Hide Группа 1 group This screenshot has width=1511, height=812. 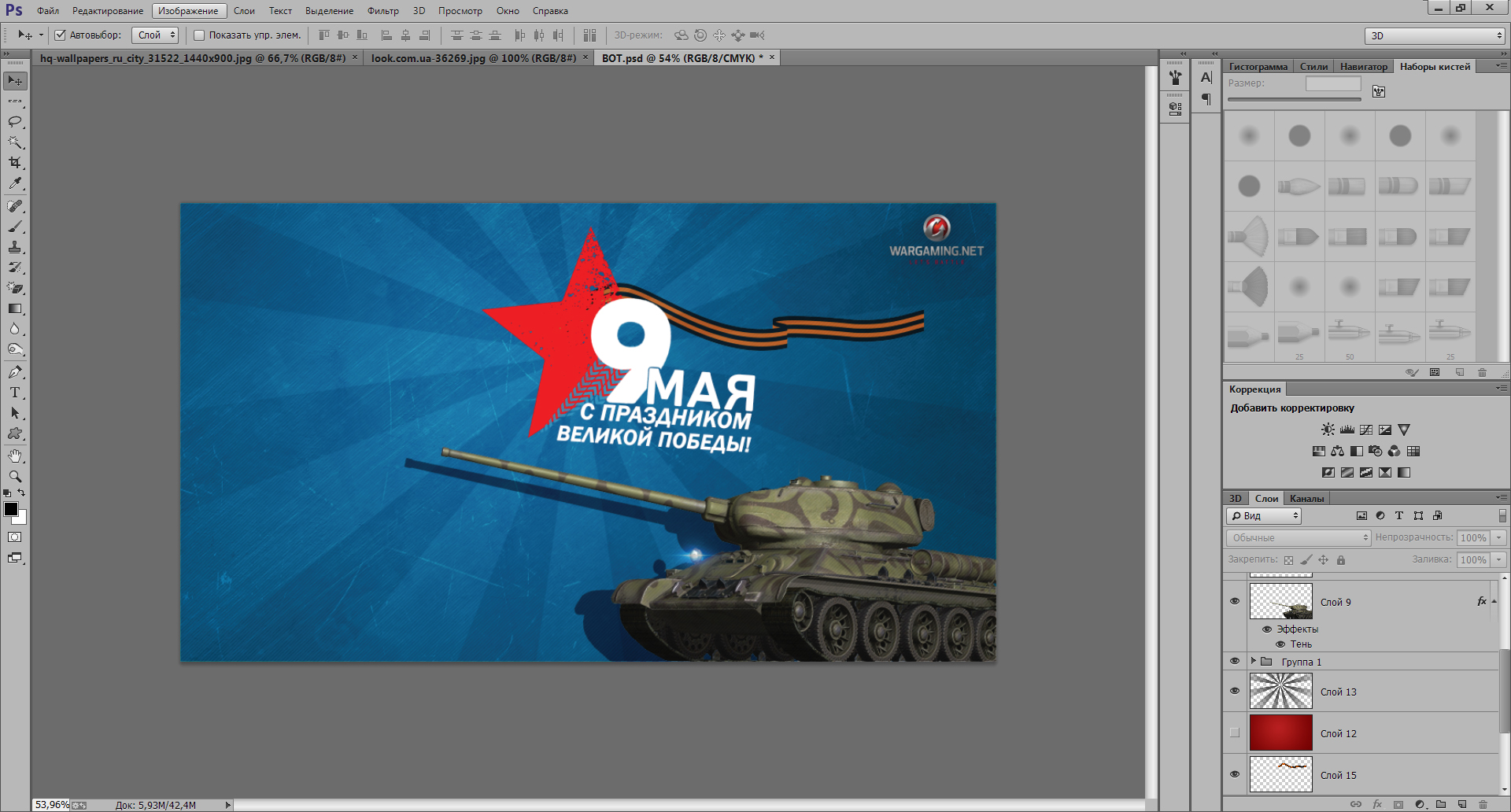[x=1235, y=661]
